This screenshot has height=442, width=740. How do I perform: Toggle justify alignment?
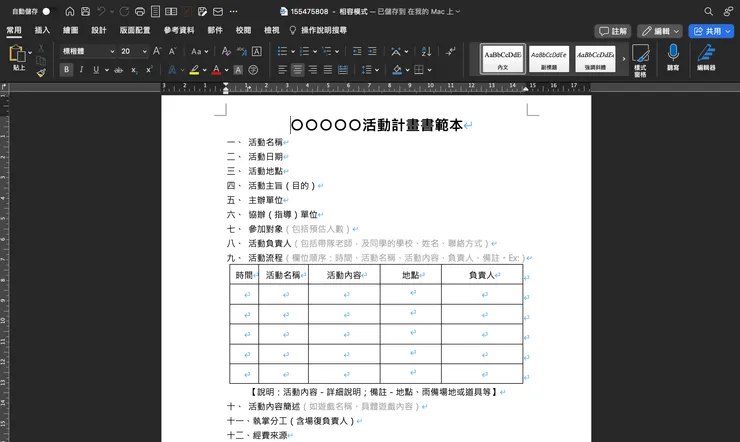coord(328,70)
